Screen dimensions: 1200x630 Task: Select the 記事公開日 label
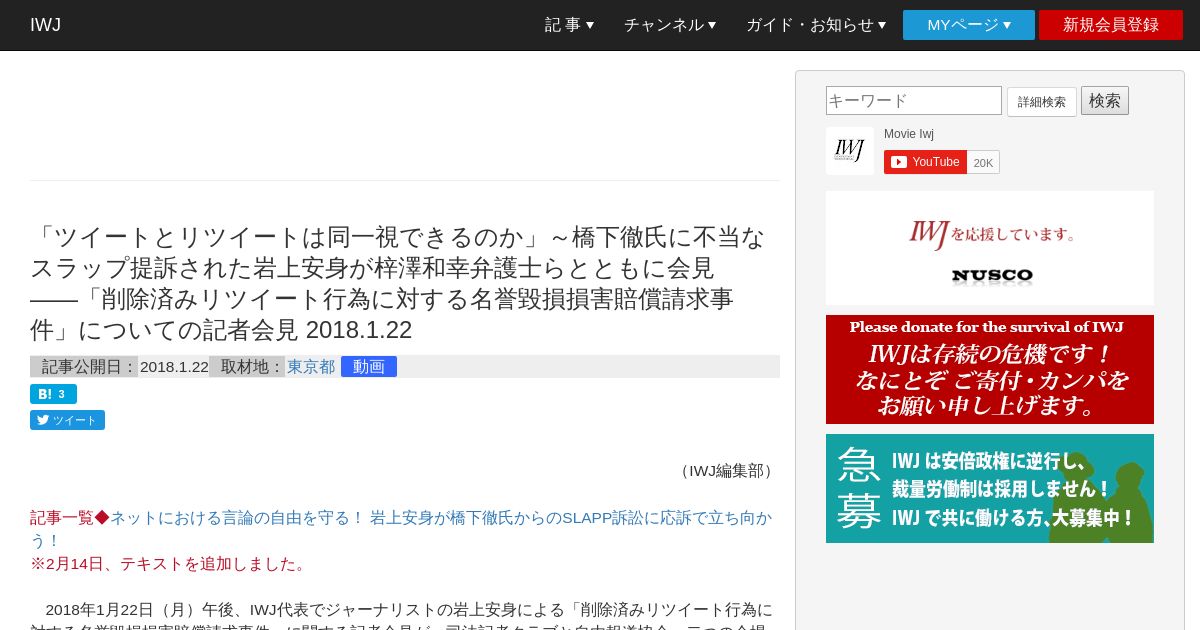coord(84,367)
